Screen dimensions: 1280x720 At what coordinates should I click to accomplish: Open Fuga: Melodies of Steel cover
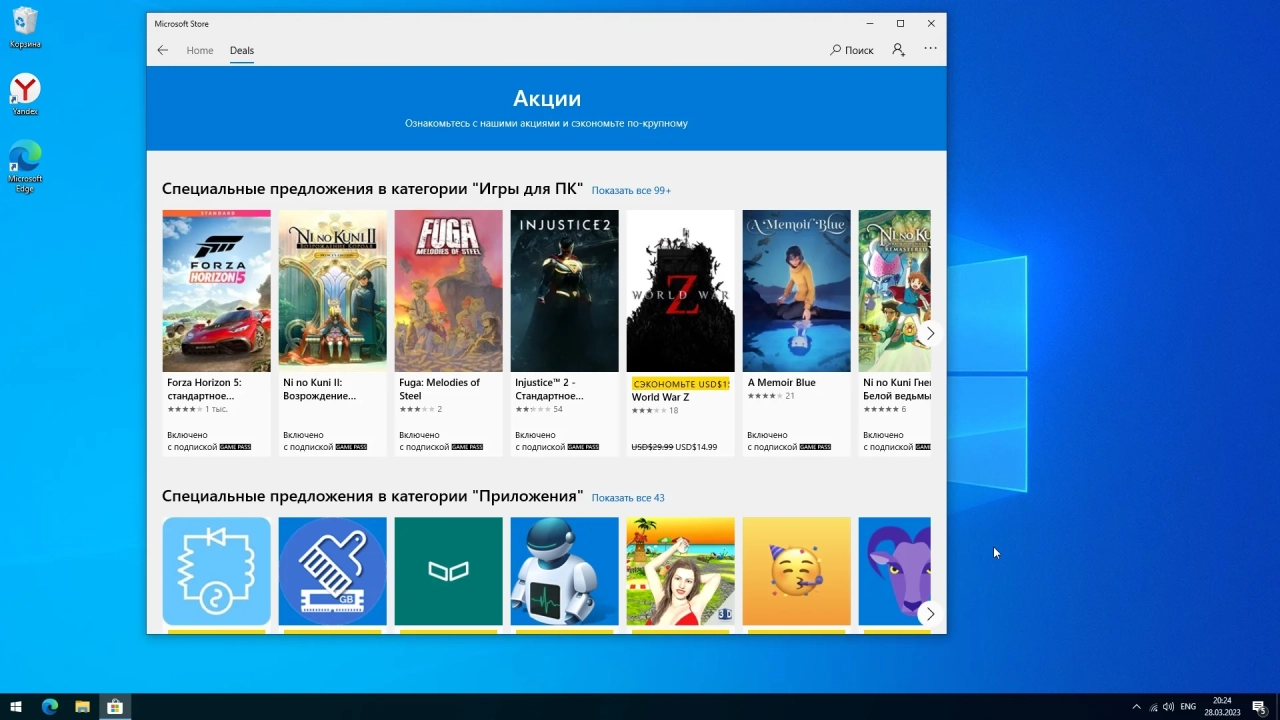click(x=448, y=291)
